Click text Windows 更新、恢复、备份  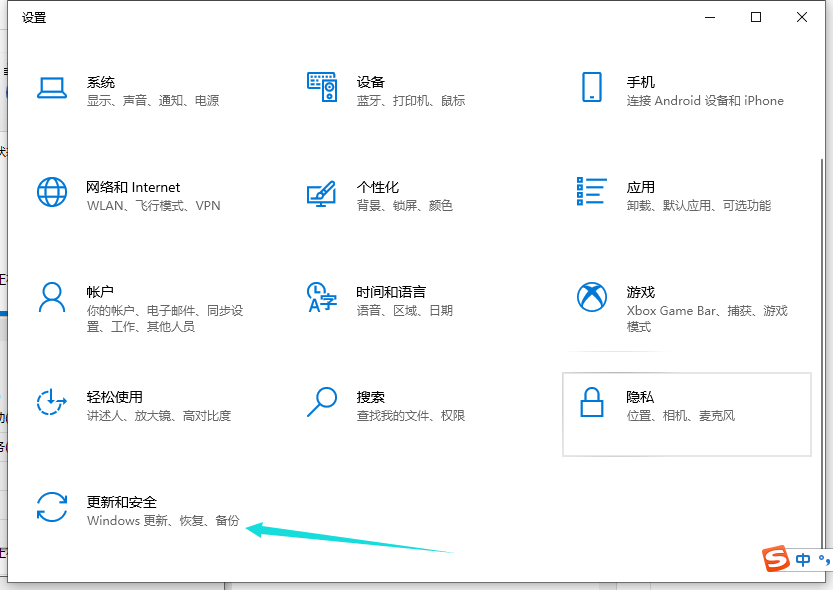coord(163,520)
